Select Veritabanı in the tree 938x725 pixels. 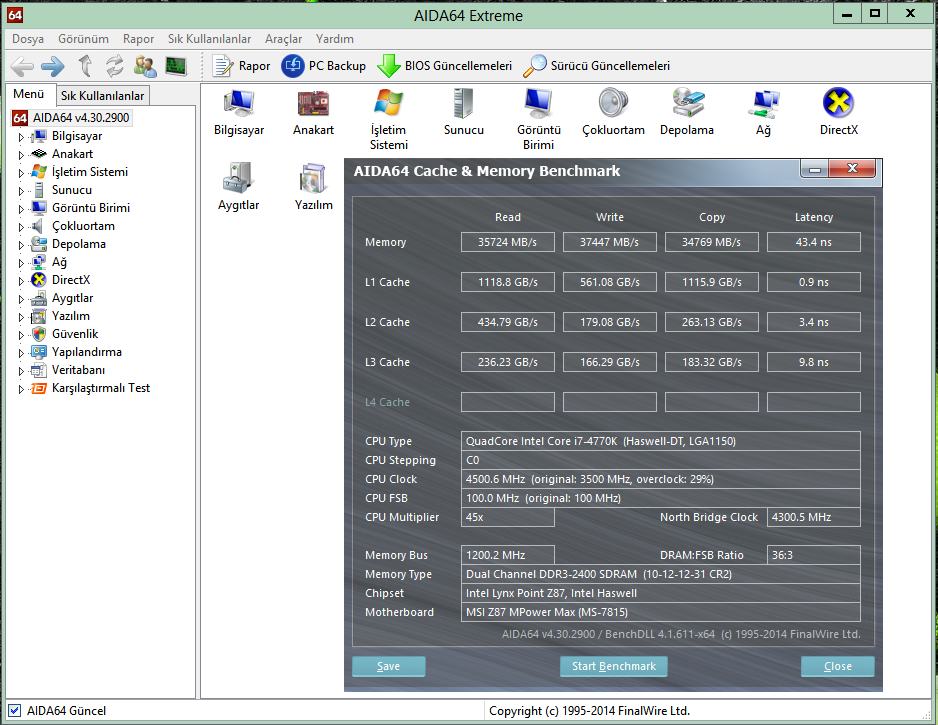[x=78, y=370]
